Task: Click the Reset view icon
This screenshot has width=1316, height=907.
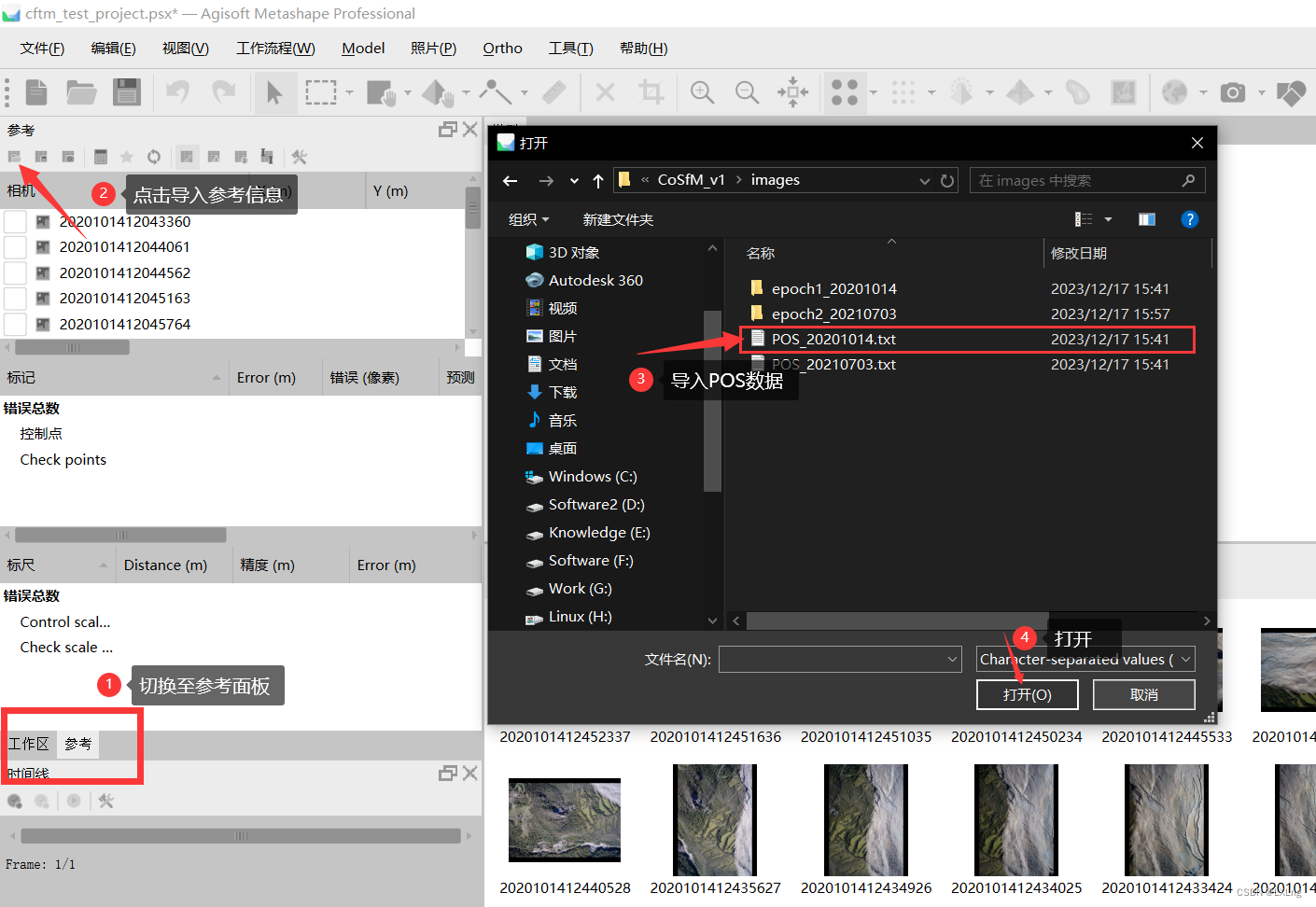Action: tap(792, 92)
